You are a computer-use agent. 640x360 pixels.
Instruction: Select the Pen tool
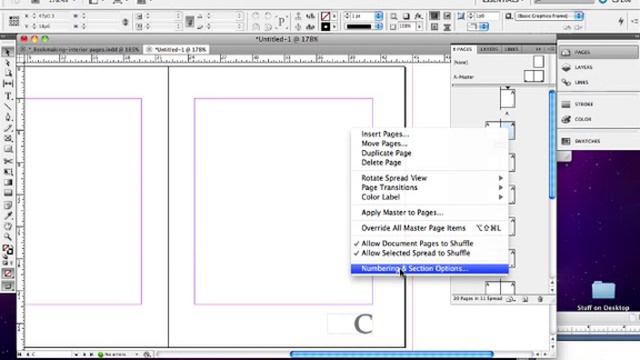pos(7,117)
